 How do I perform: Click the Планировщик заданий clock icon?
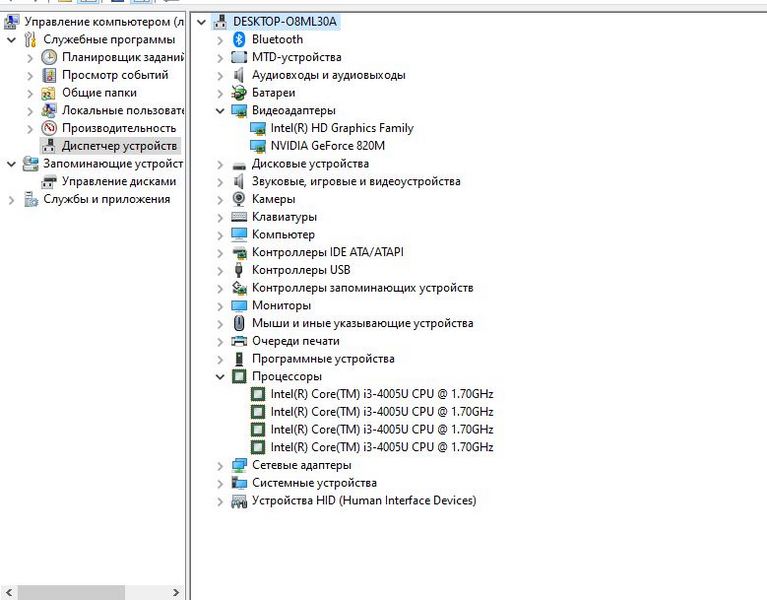pos(49,57)
